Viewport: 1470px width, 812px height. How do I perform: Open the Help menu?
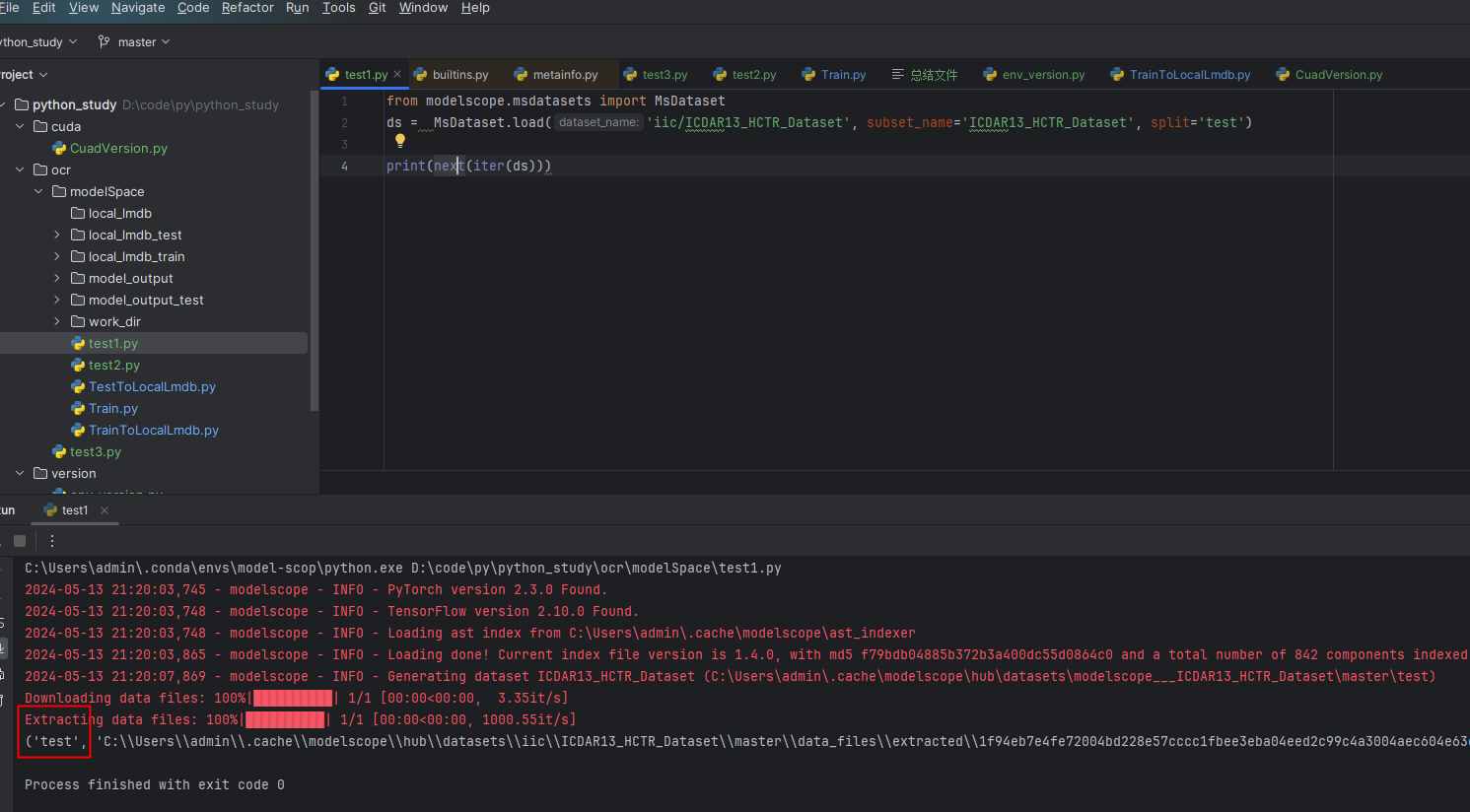(x=475, y=8)
